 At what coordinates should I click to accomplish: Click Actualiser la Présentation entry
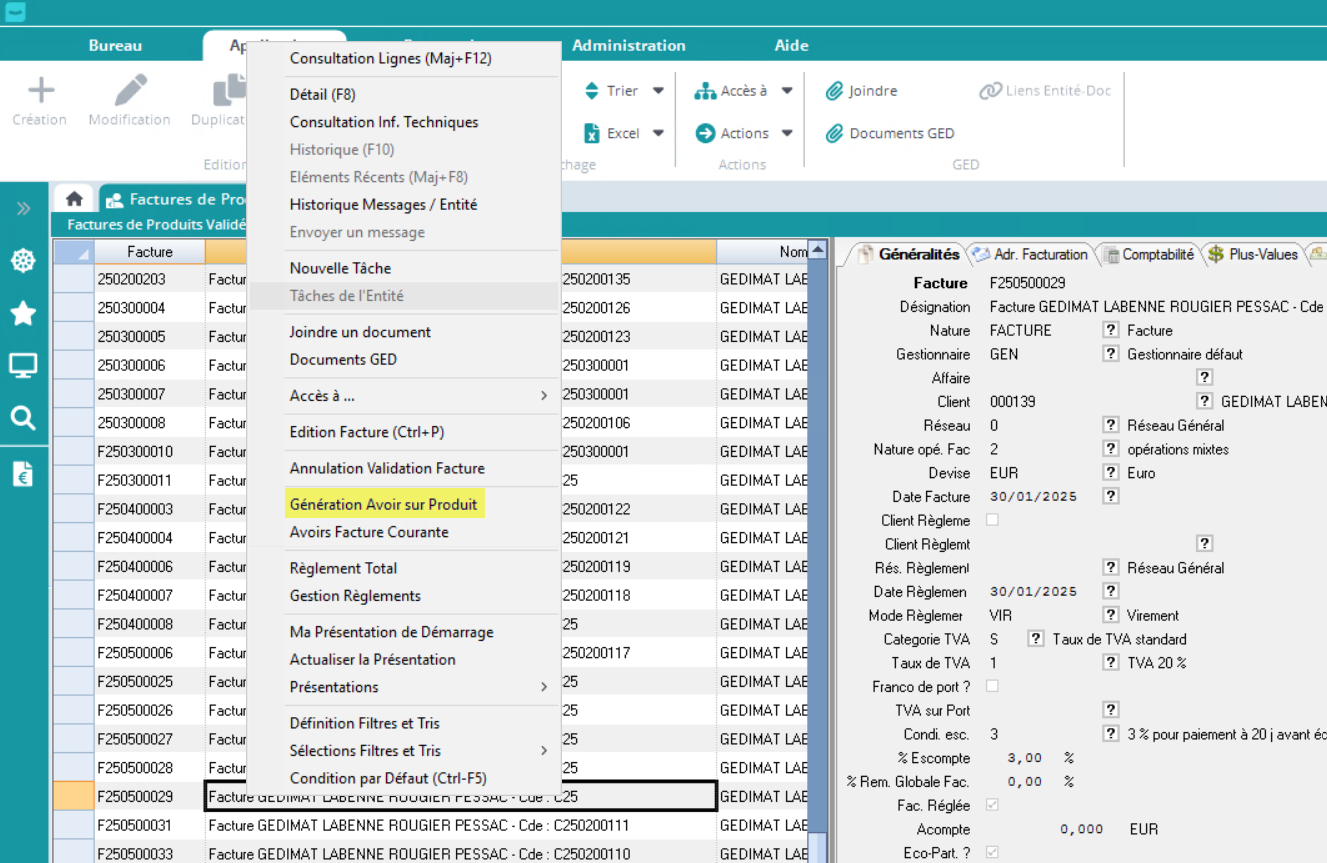pos(372,660)
